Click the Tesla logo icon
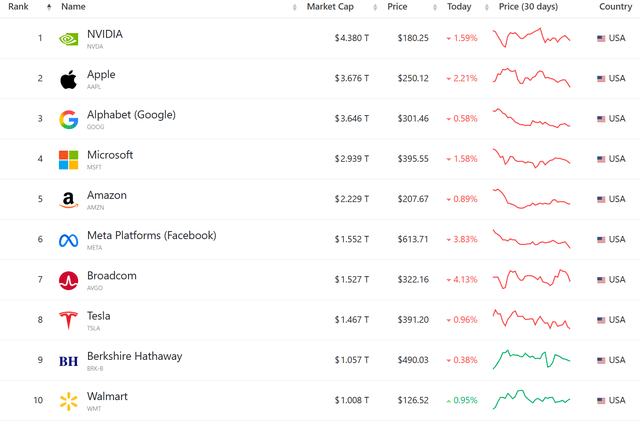 pos(68,321)
